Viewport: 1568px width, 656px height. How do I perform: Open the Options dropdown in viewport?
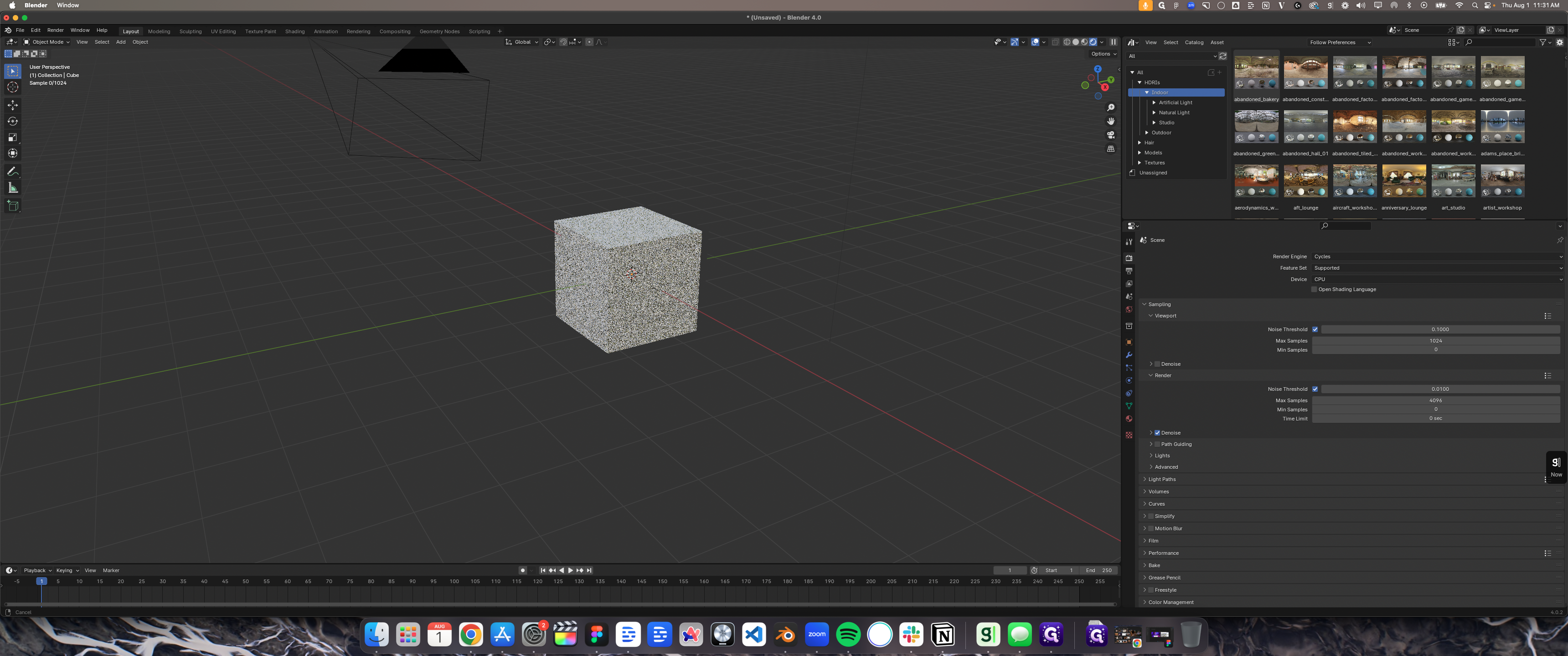(x=1104, y=54)
